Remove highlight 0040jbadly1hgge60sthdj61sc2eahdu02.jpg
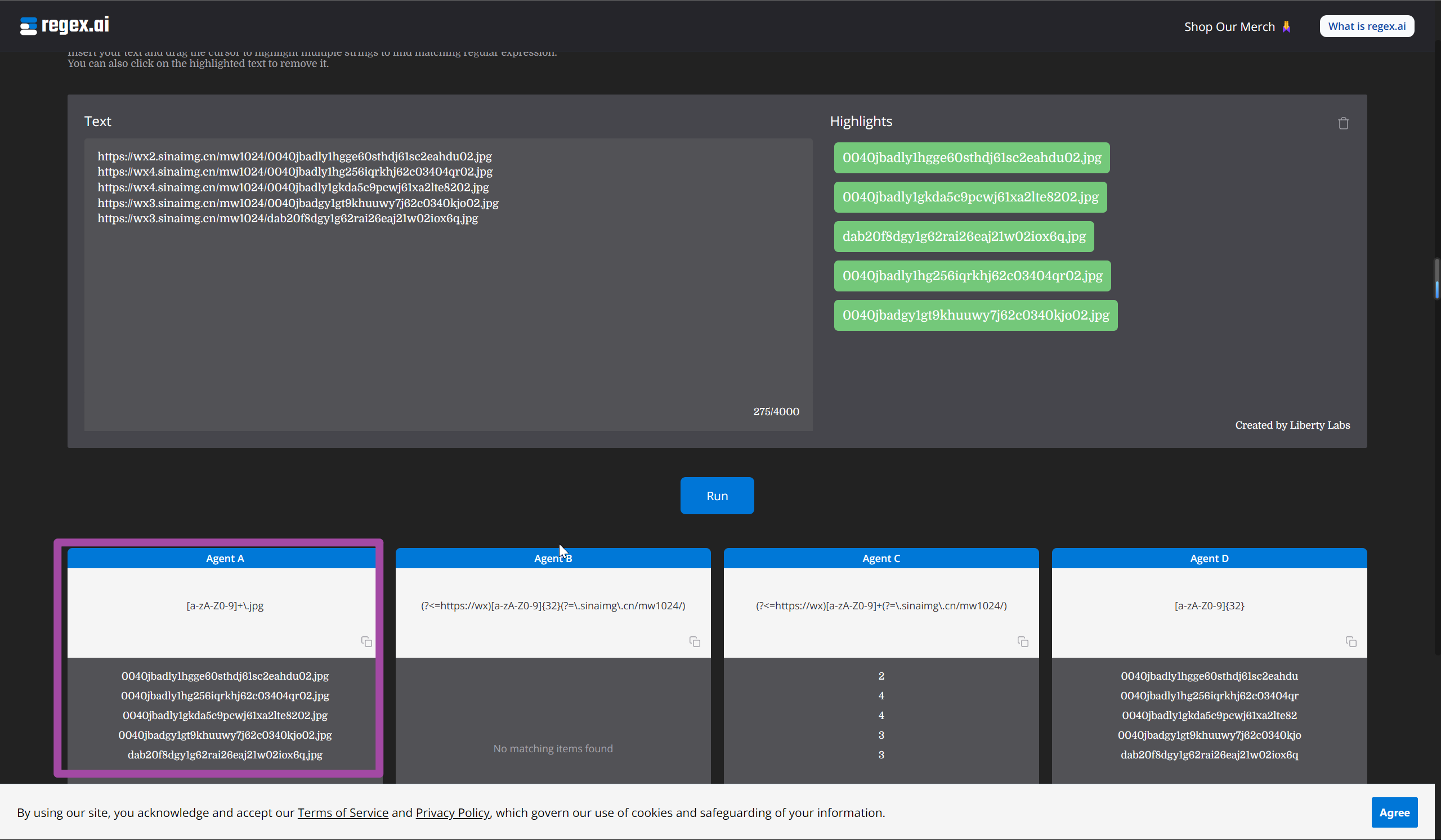The width and height of the screenshot is (1441, 840). 972,158
